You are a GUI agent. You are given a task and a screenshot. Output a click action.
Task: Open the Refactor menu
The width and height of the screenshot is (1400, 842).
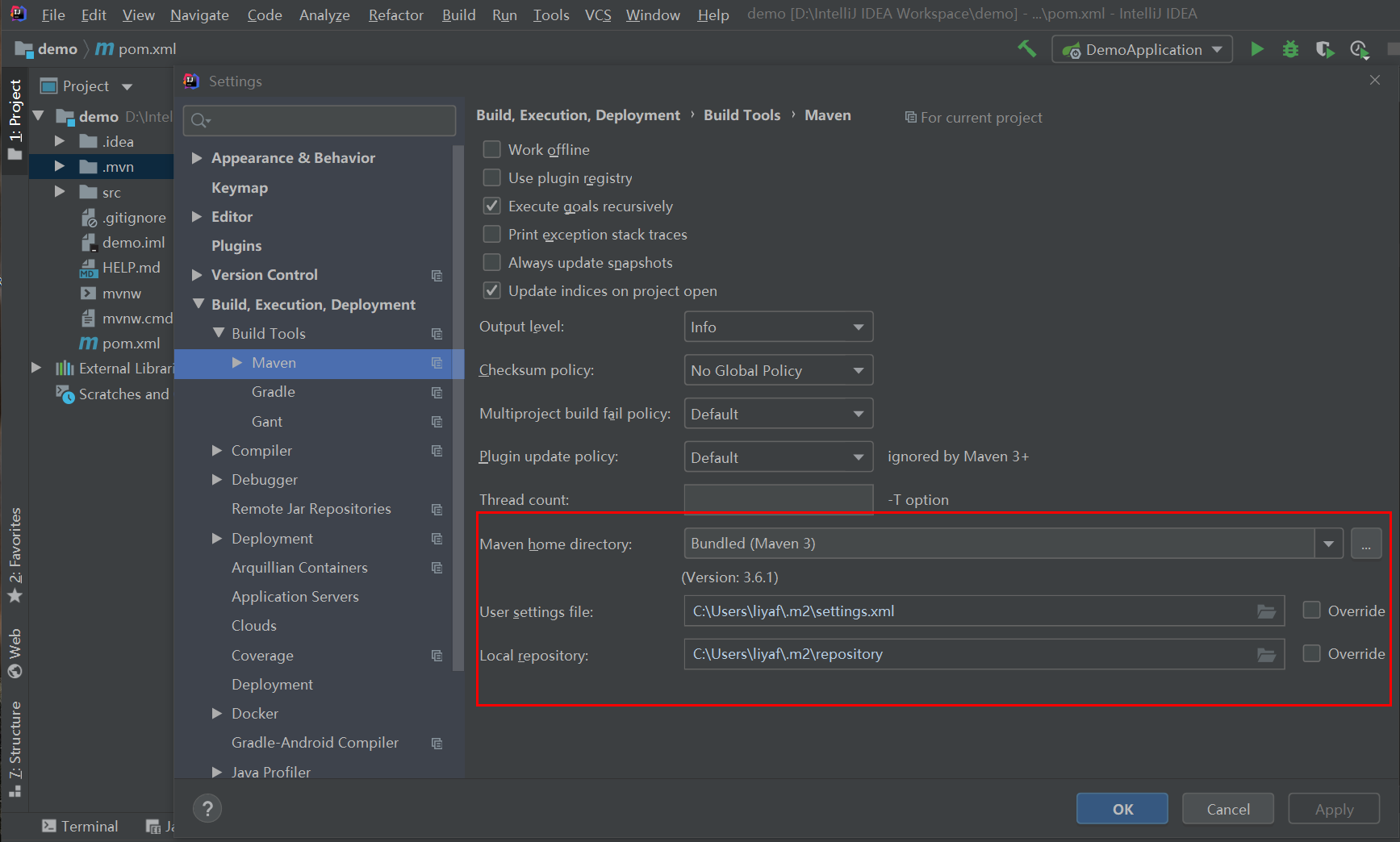pyautogui.click(x=395, y=15)
